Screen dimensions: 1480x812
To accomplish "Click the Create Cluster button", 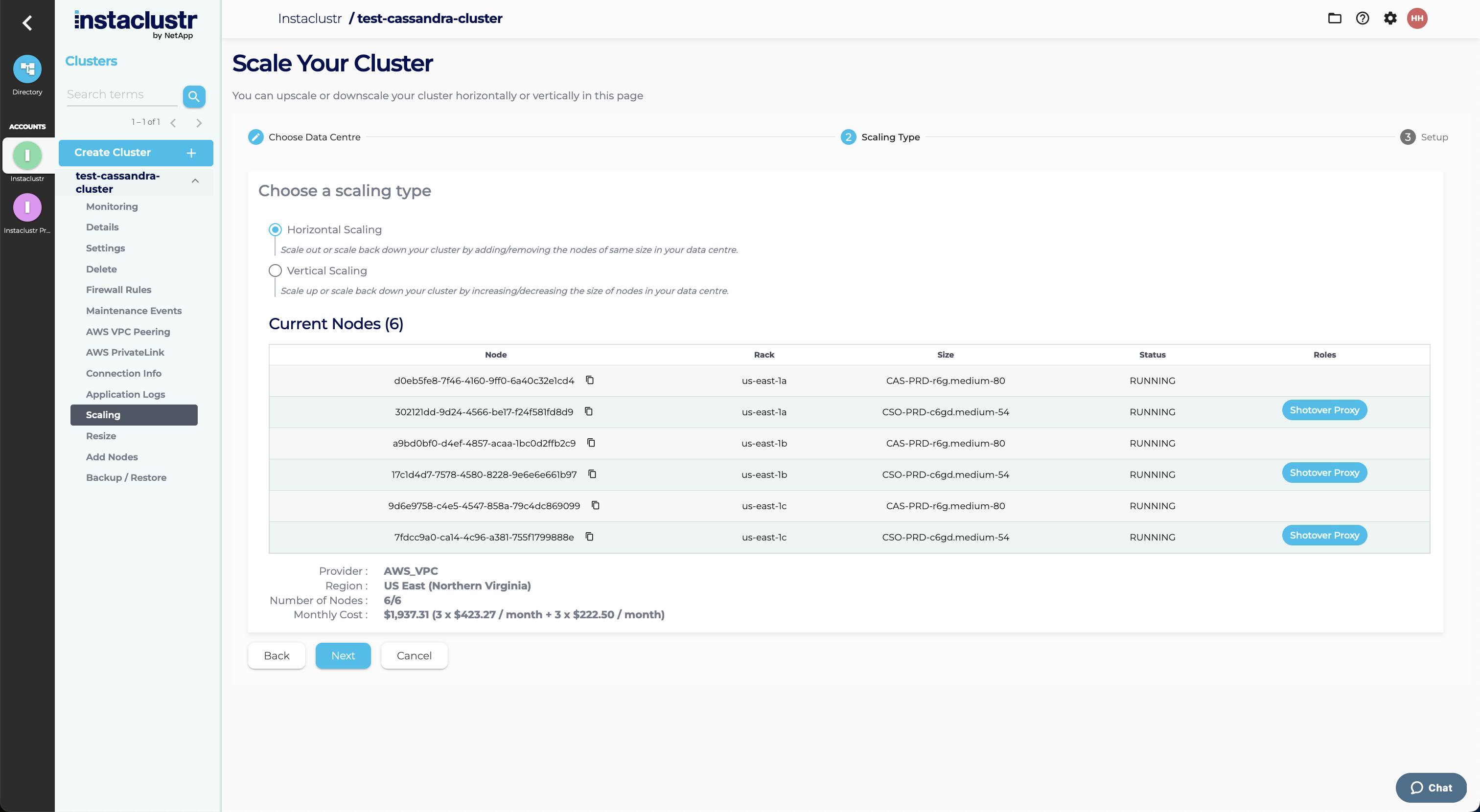I will (136, 153).
